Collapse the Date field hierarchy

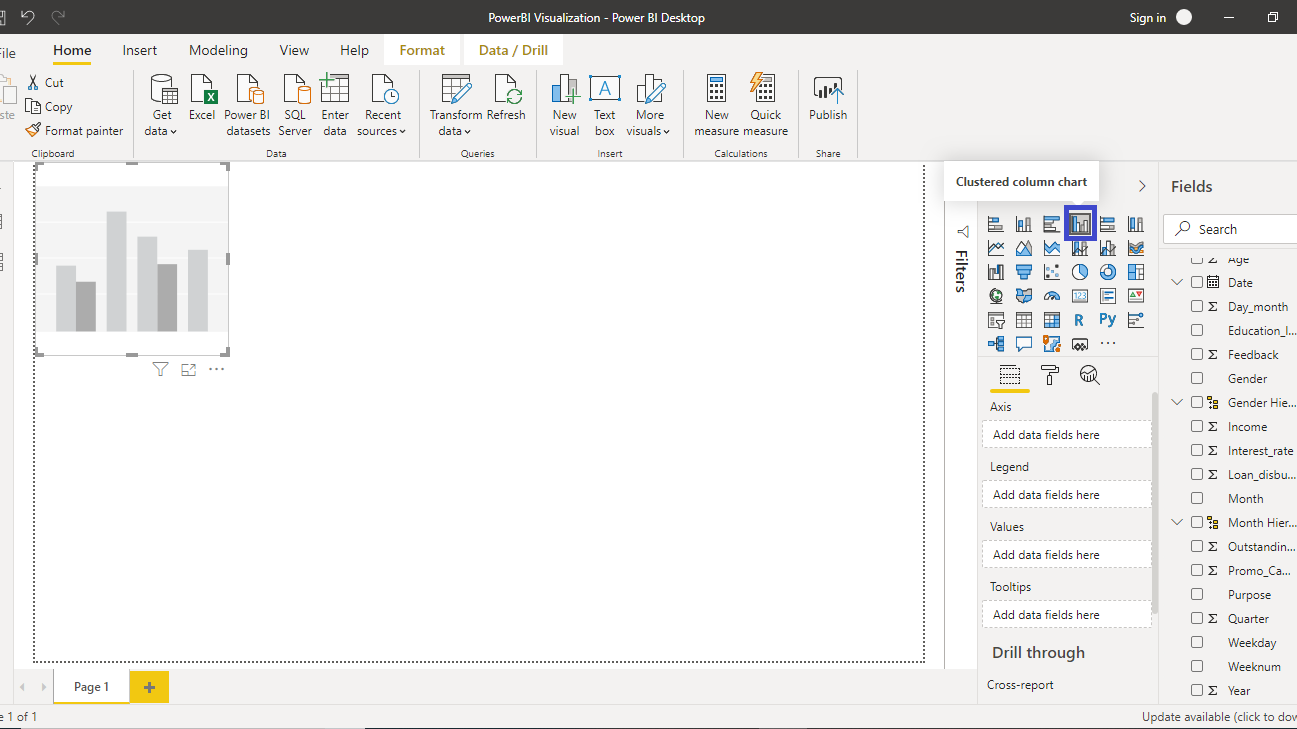point(1177,282)
